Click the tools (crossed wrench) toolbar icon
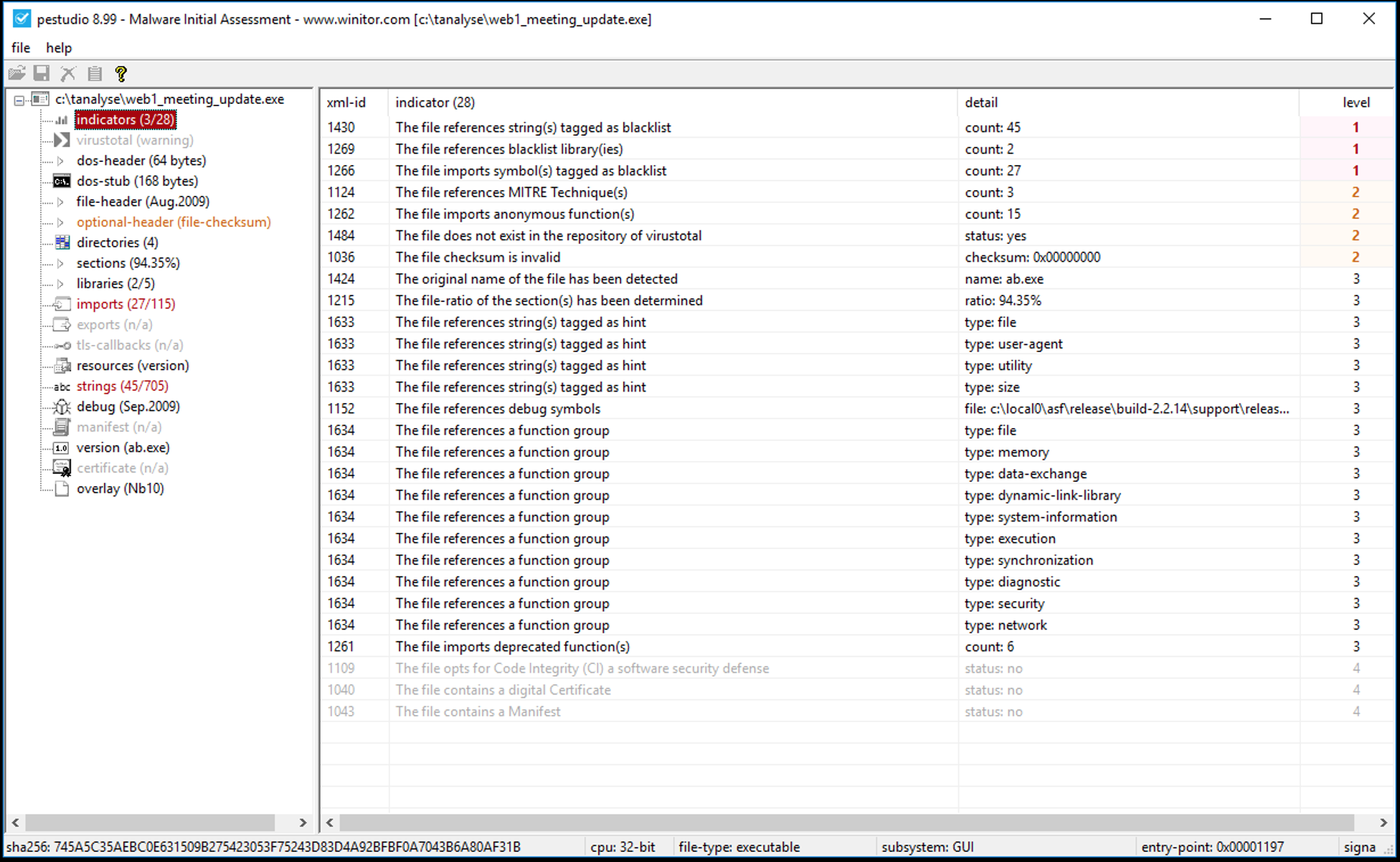The width and height of the screenshot is (1400, 862). [x=67, y=72]
